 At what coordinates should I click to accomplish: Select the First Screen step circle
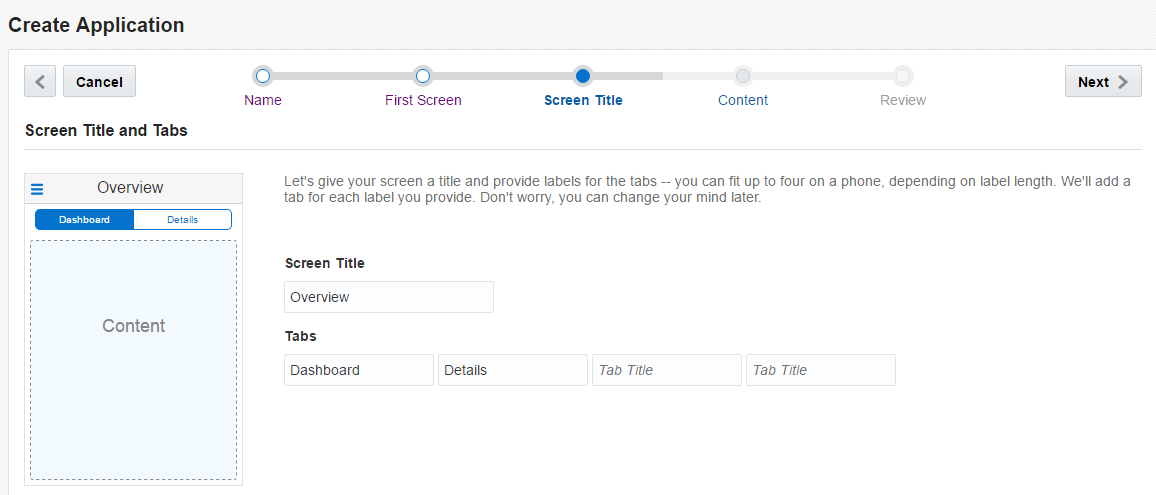point(423,76)
